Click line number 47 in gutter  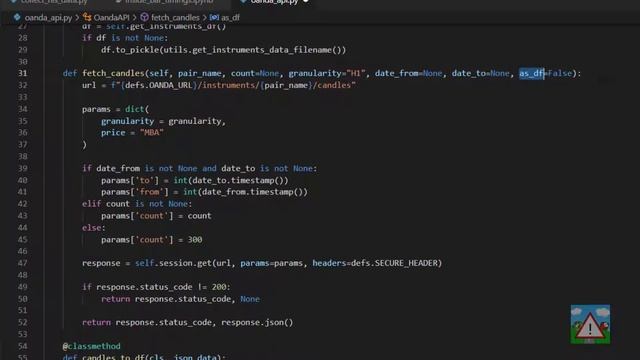tap(22, 263)
